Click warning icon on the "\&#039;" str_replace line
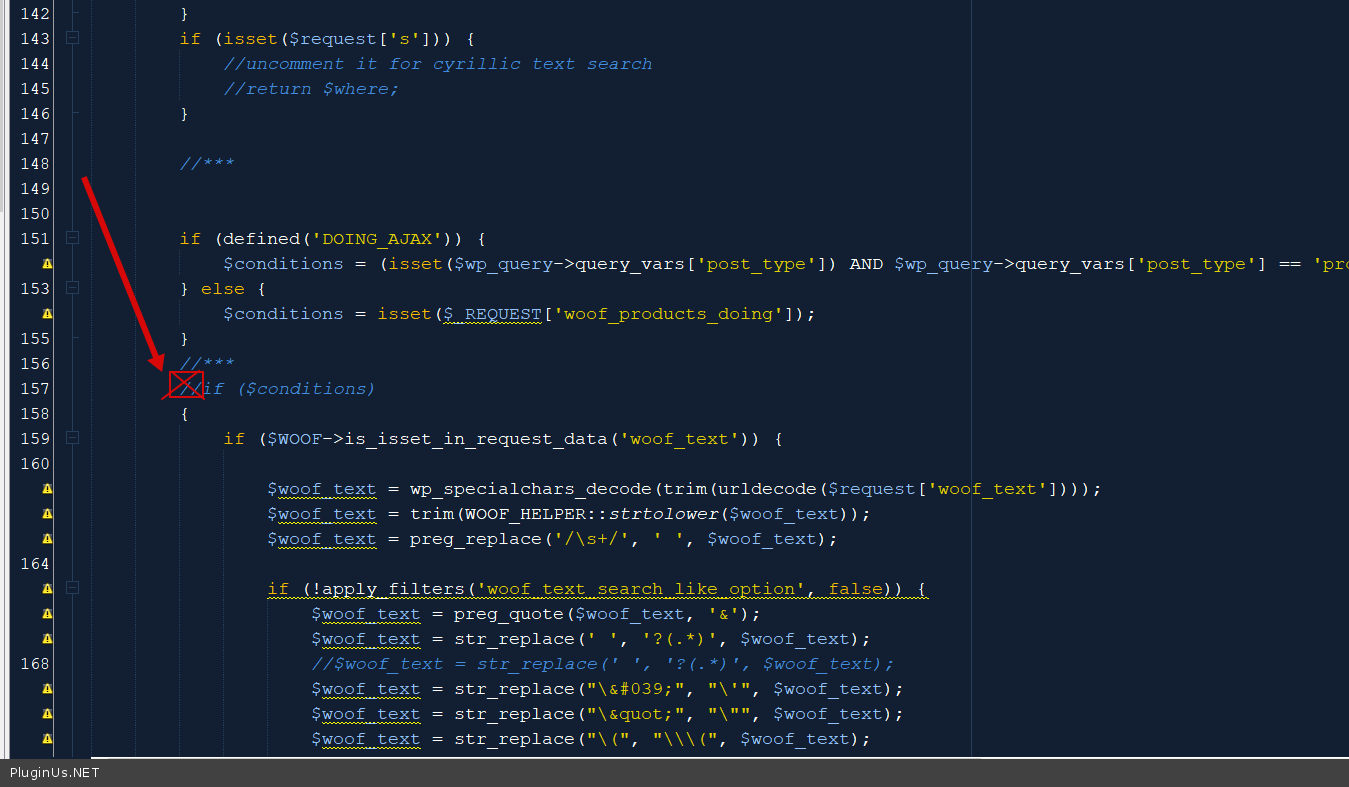The width and height of the screenshot is (1349, 787). (x=47, y=689)
